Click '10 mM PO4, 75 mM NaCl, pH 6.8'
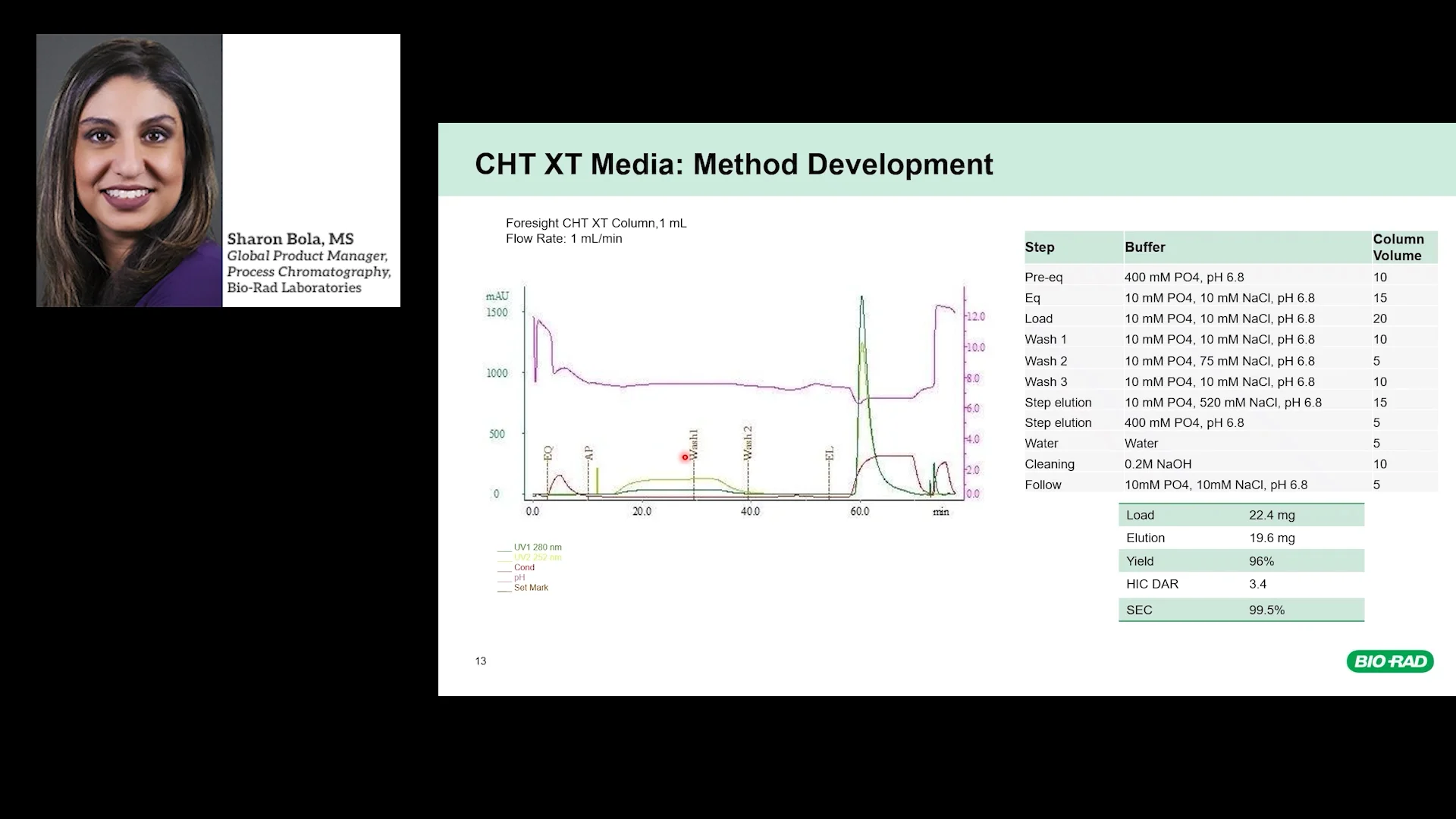1456x819 pixels. tap(1219, 361)
